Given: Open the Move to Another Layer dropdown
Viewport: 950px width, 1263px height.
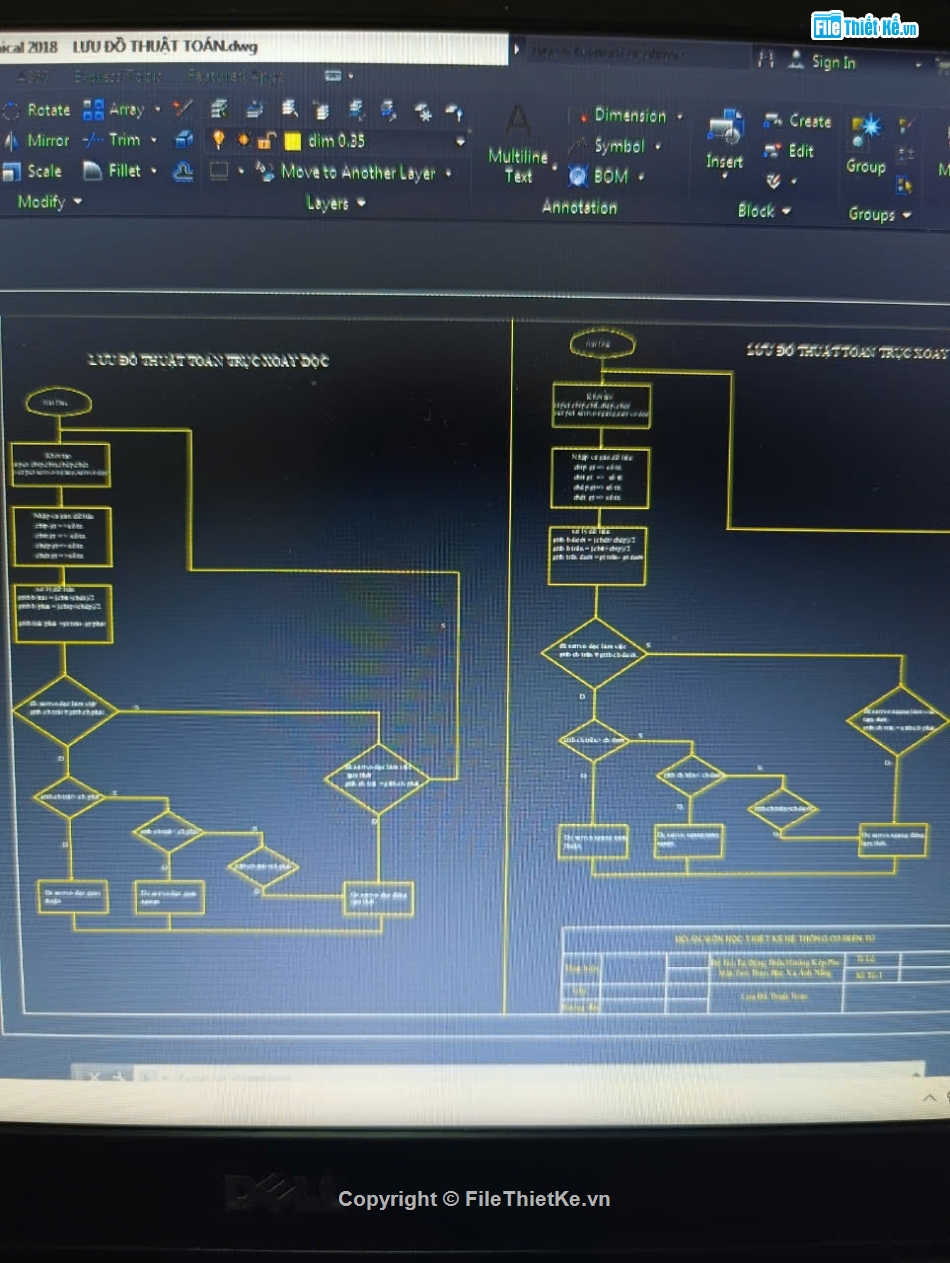Looking at the screenshot, I should pos(447,173).
